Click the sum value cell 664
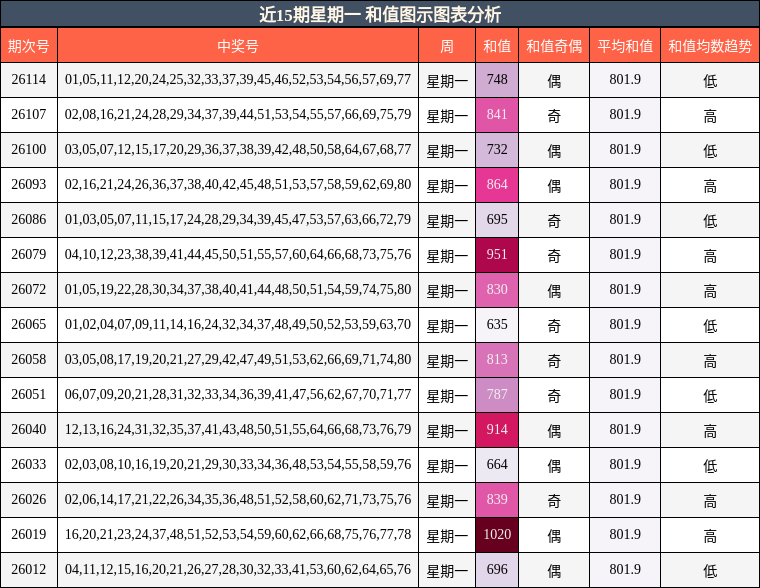The image size is (760, 588). (x=497, y=464)
